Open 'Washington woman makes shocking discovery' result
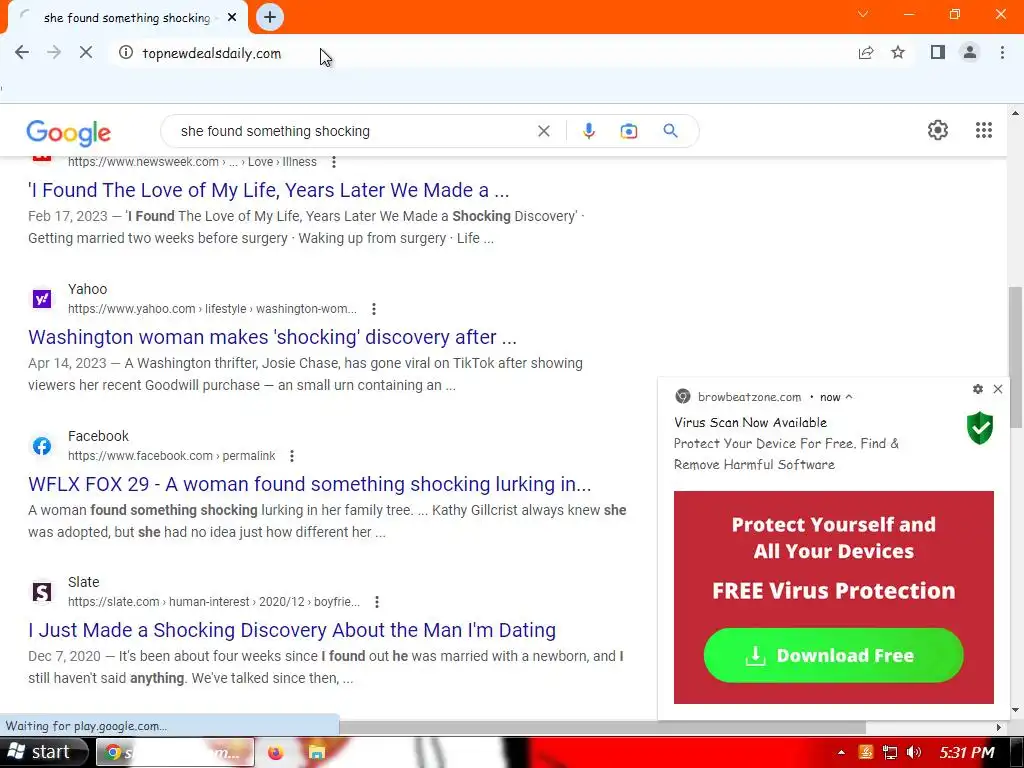1024x768 pixels. [272, 337]
